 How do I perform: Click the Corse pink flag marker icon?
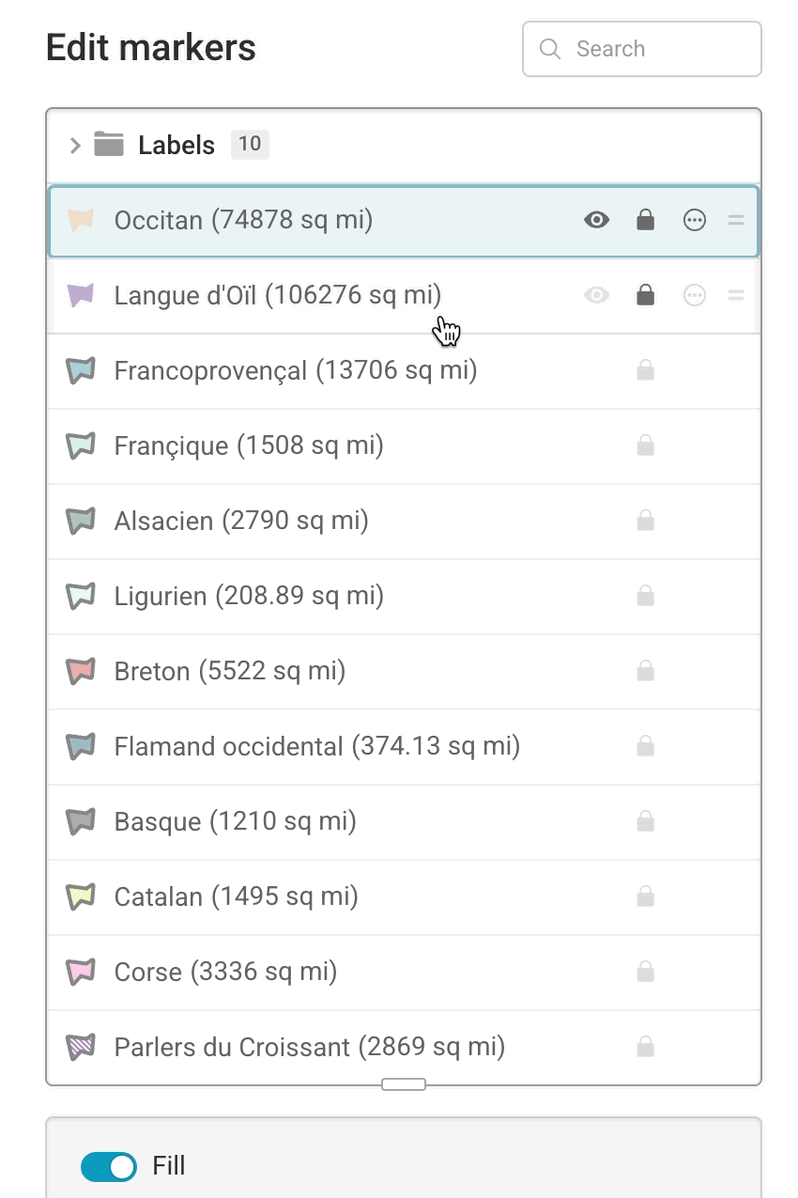click(x=80, y=972)
